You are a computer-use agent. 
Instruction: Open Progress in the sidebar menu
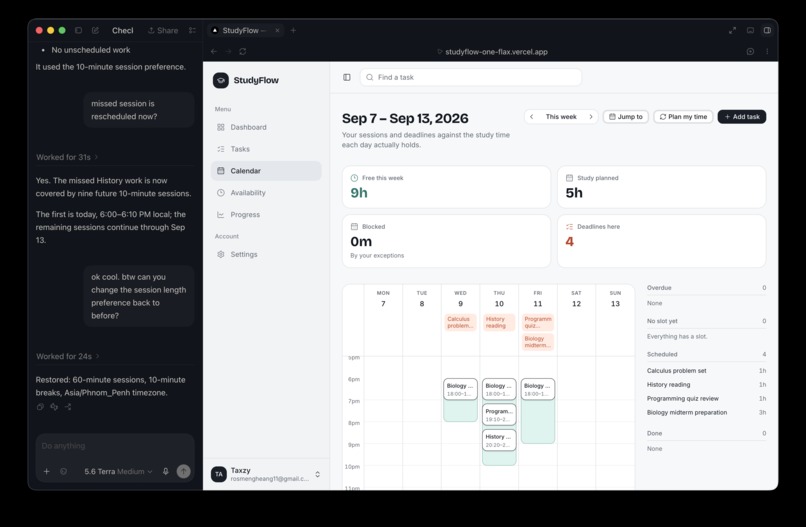click(266, 214)
